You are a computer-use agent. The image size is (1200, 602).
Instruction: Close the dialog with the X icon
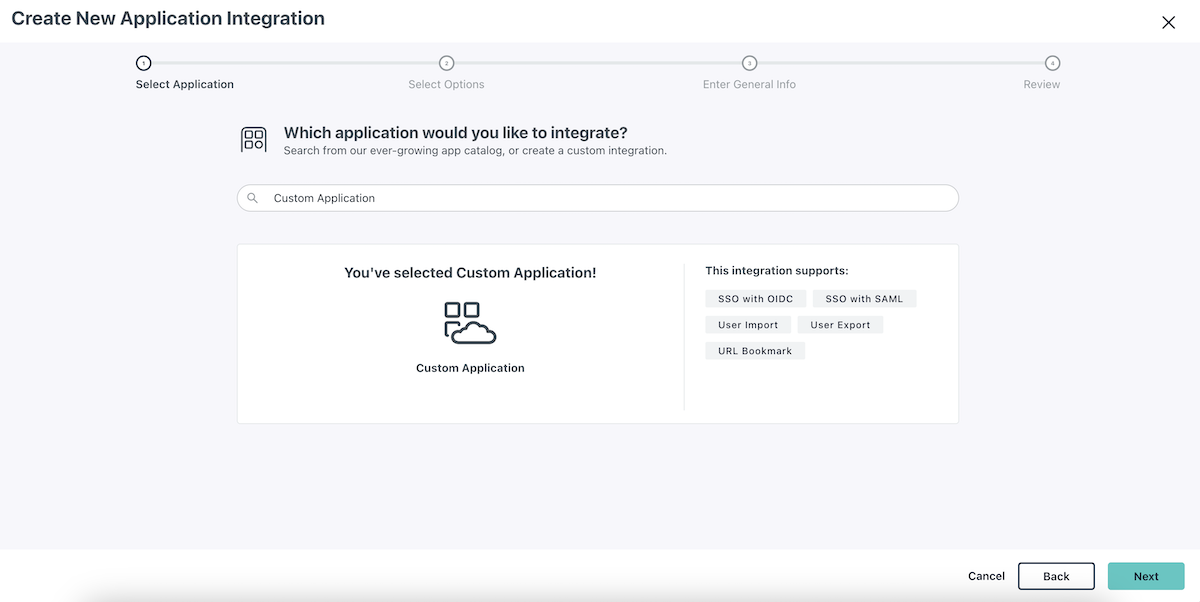point(1168,22)
